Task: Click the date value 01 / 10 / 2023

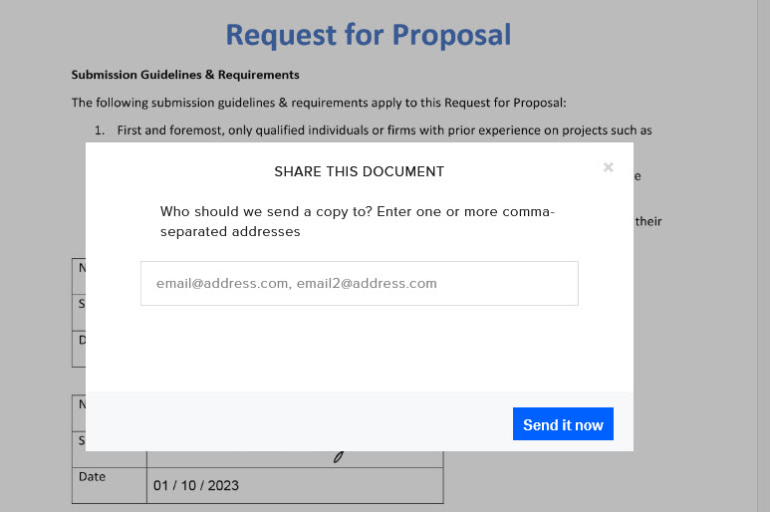Action: (196, 486)
